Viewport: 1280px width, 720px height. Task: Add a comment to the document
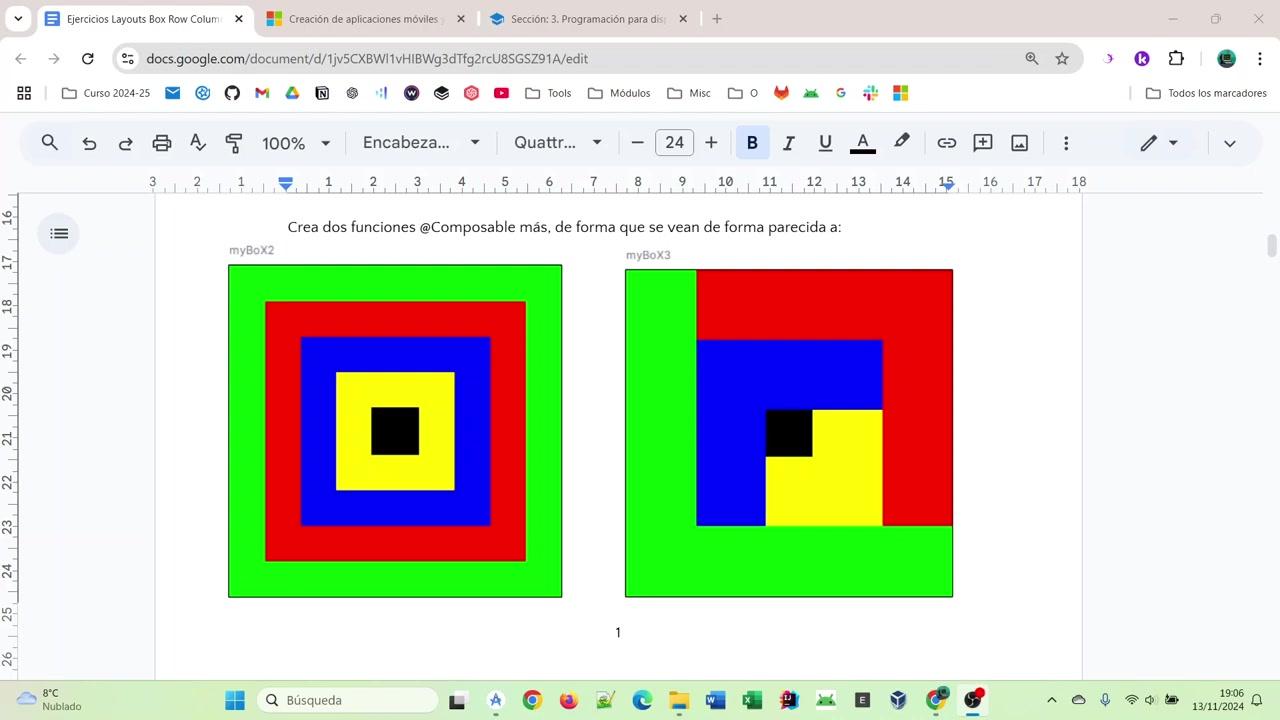click(983, 143)
